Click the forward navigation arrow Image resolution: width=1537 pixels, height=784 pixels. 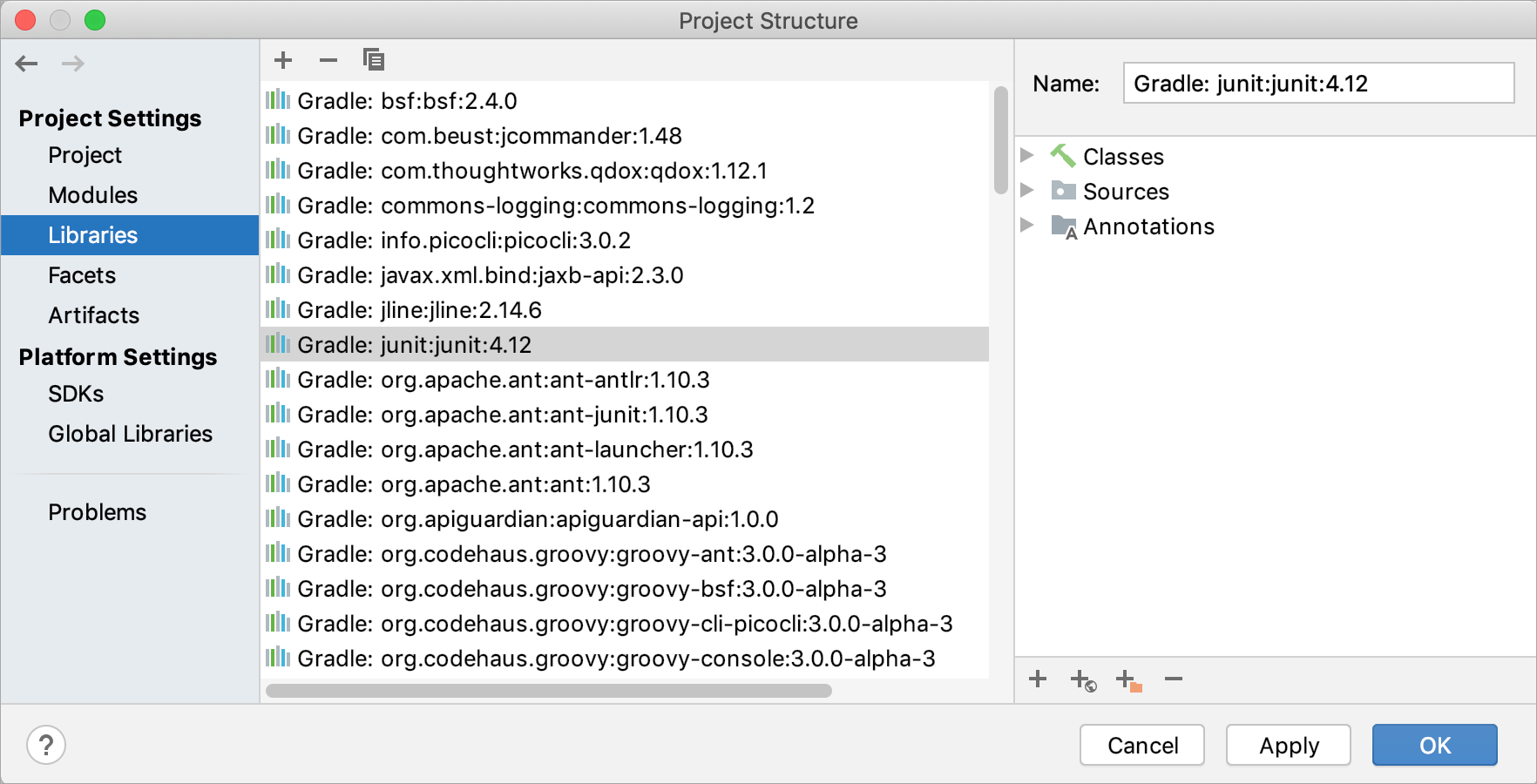click(73, 63)
